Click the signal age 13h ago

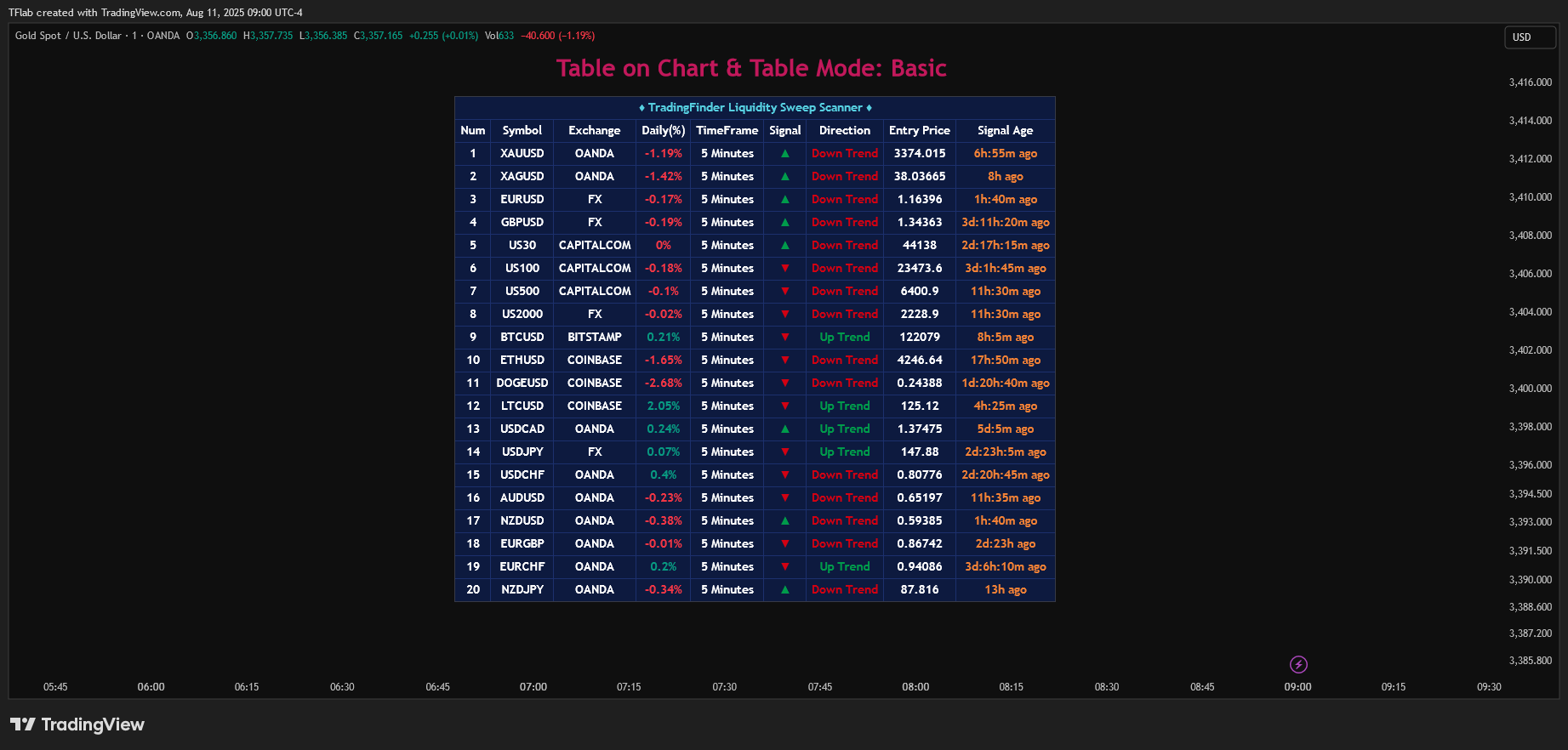pos(1006,590)
